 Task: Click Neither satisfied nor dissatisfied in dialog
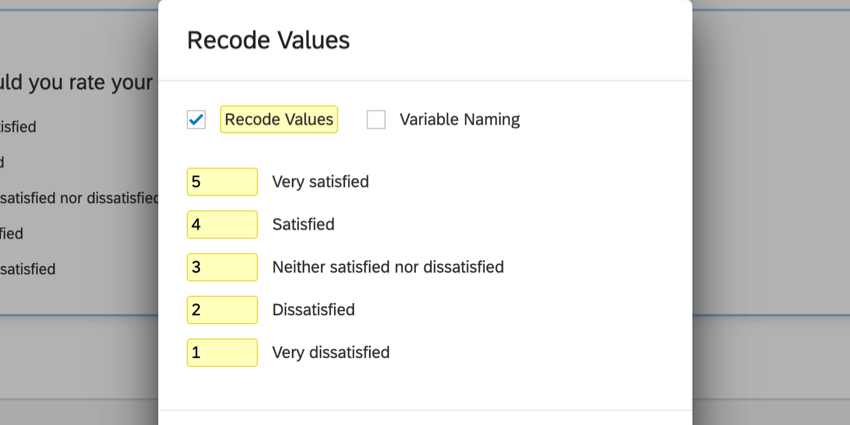[x=388, y=267]
